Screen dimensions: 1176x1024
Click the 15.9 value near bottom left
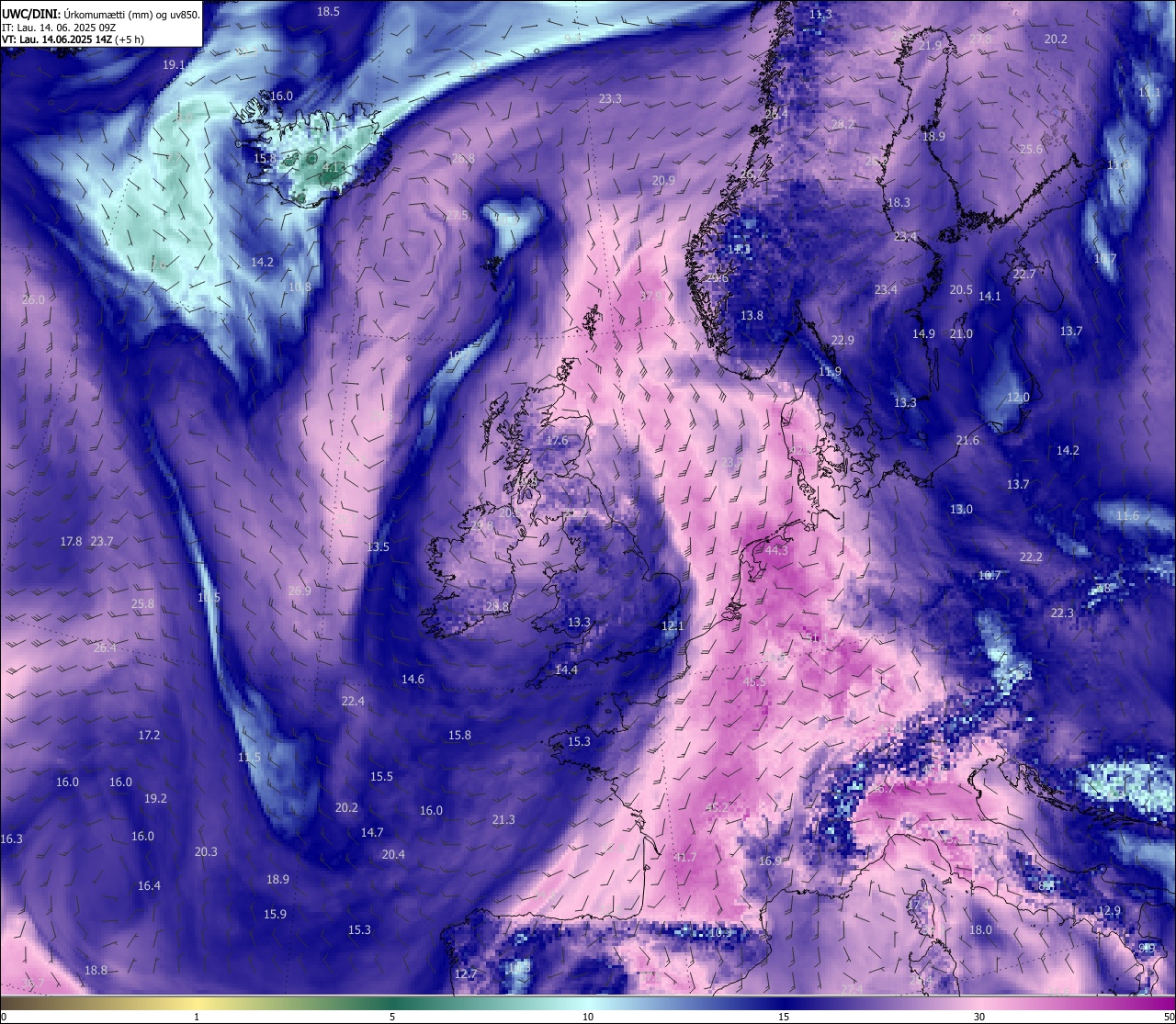[x=275, y=914]
